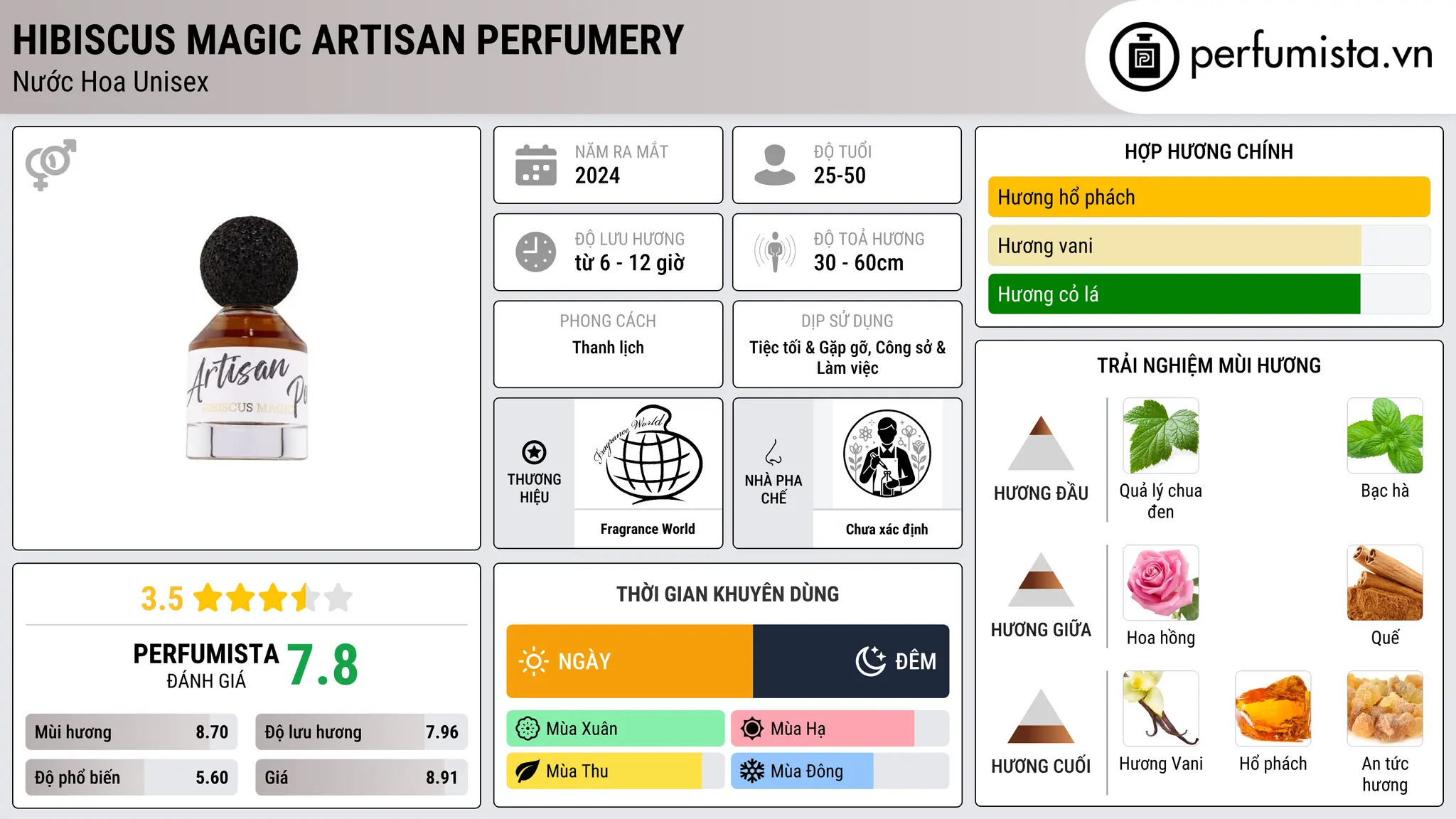Click the Hương hổ phách accord bar
This screenshot has width=1456, height=819.
[x=1209, y=197]
